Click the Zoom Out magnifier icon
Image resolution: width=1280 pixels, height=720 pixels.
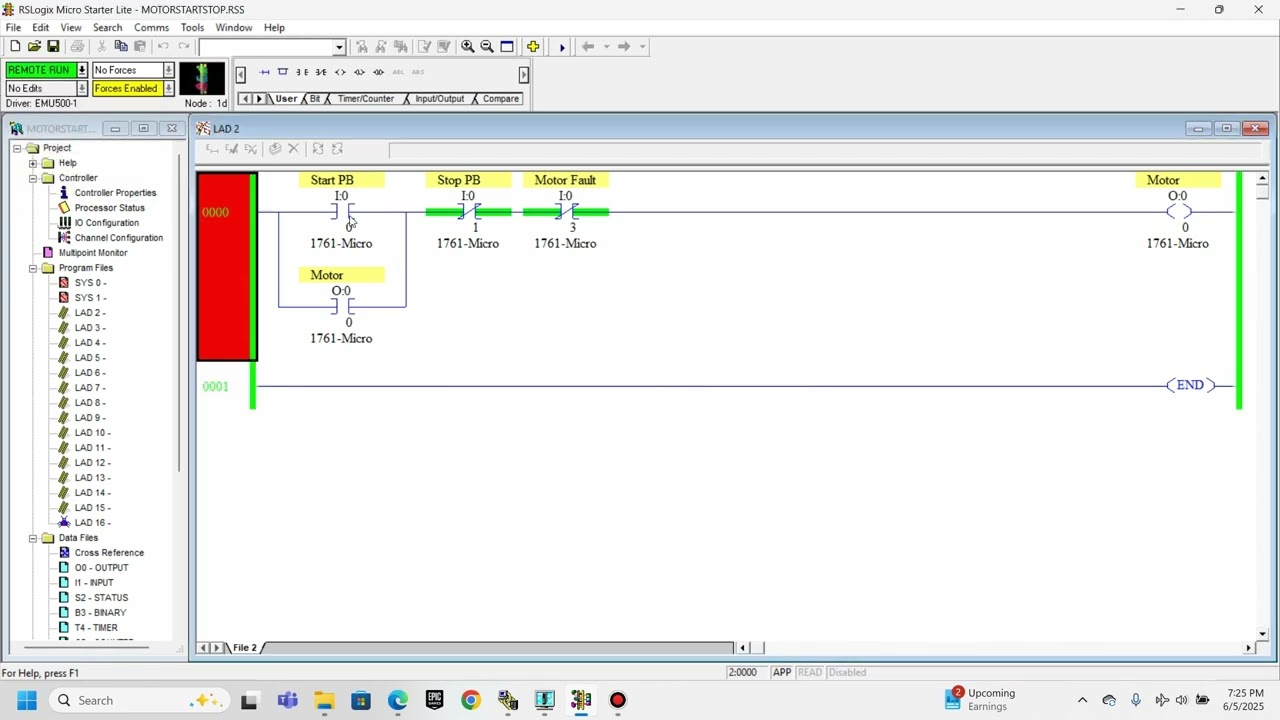pos(487,47)
